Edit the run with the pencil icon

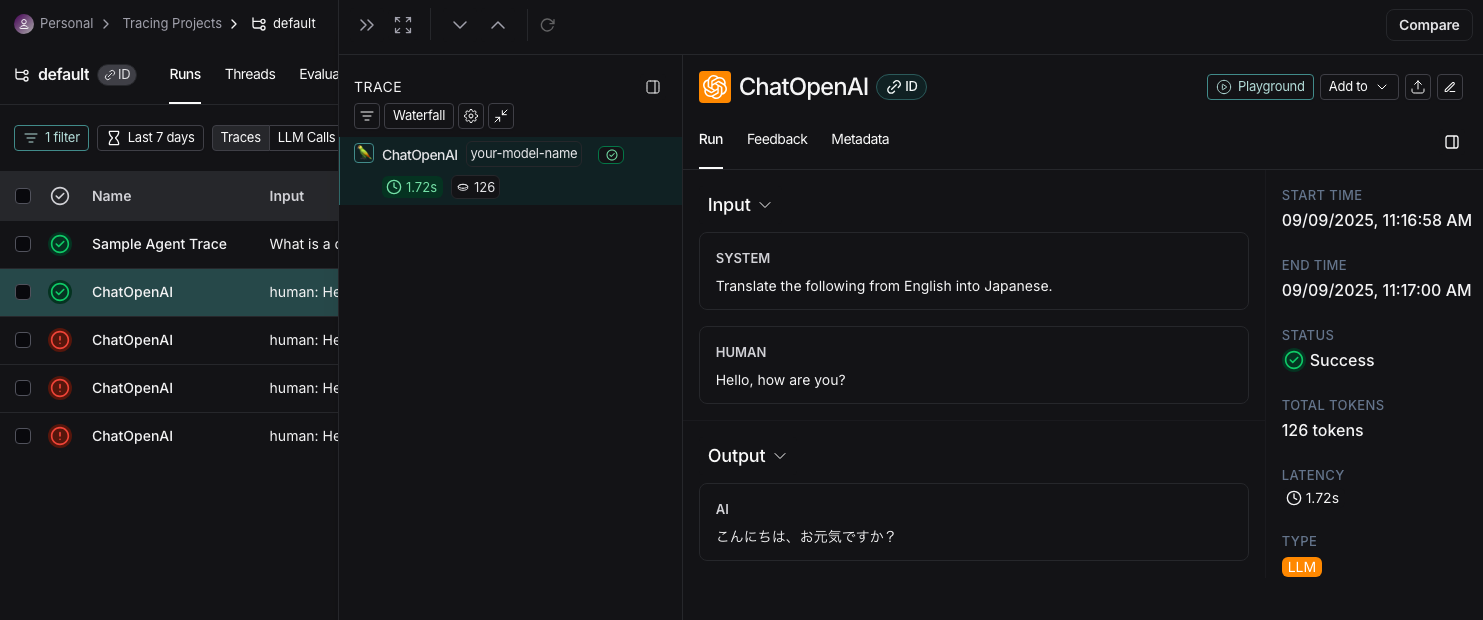[1450, 87]
